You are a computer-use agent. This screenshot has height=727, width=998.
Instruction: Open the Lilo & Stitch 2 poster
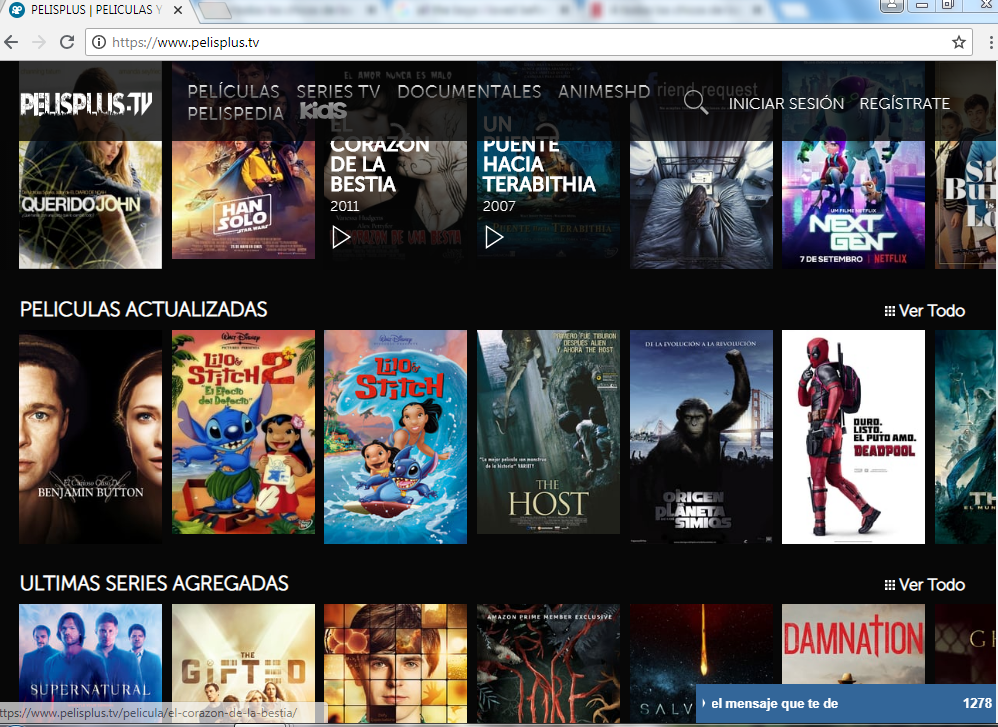pyautogui.click(x=243, y=432)
